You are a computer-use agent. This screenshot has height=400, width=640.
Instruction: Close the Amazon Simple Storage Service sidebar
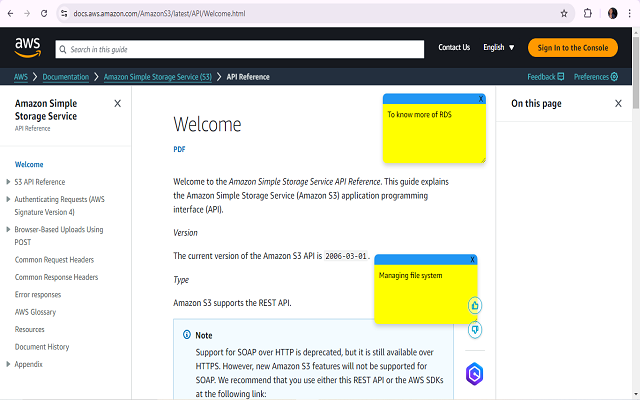click(118, 104)
